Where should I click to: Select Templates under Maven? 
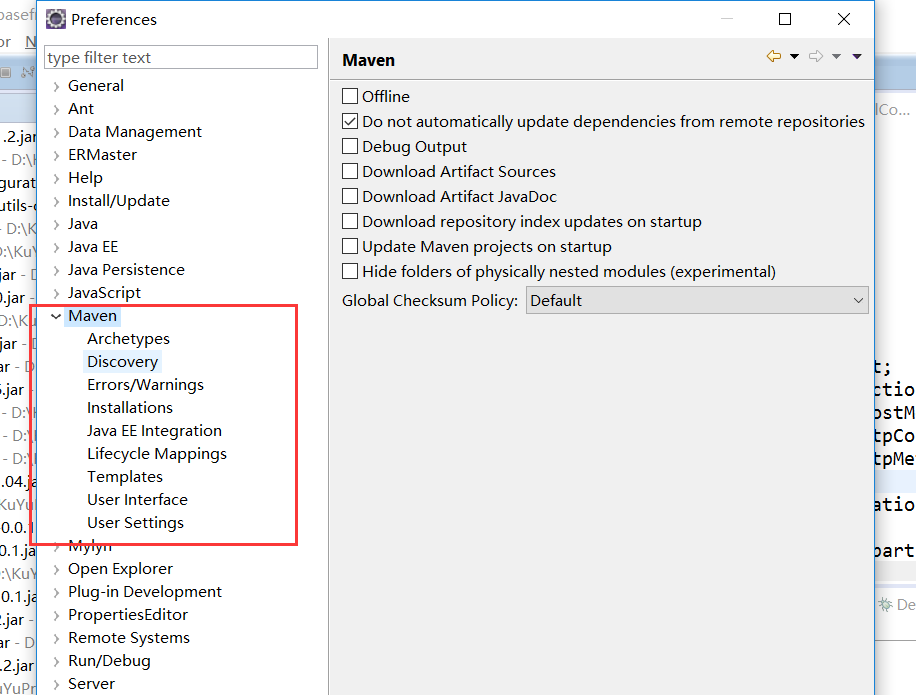tap(125, 477)
